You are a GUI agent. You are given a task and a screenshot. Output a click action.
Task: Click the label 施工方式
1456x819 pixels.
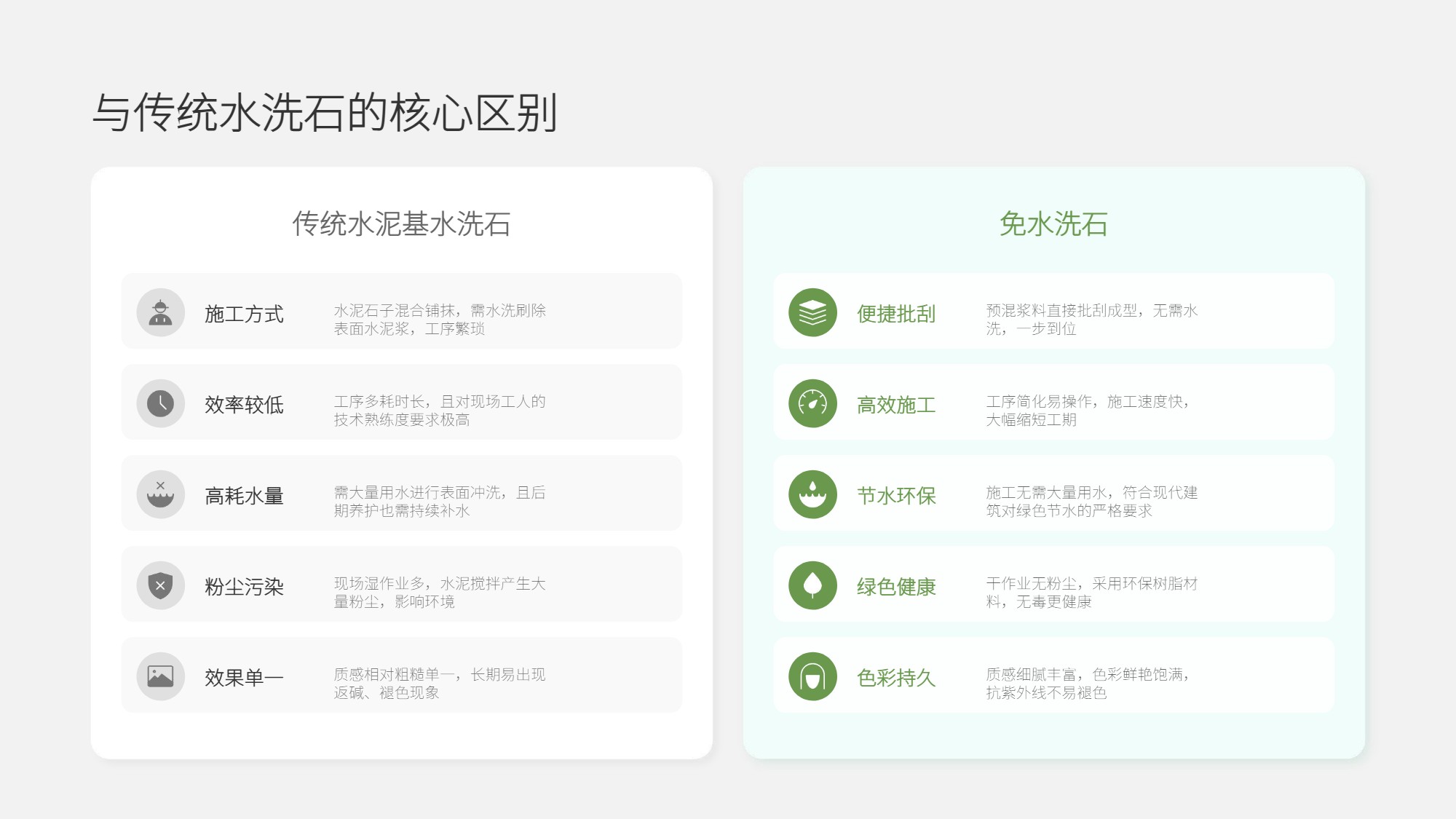[244, 314]
